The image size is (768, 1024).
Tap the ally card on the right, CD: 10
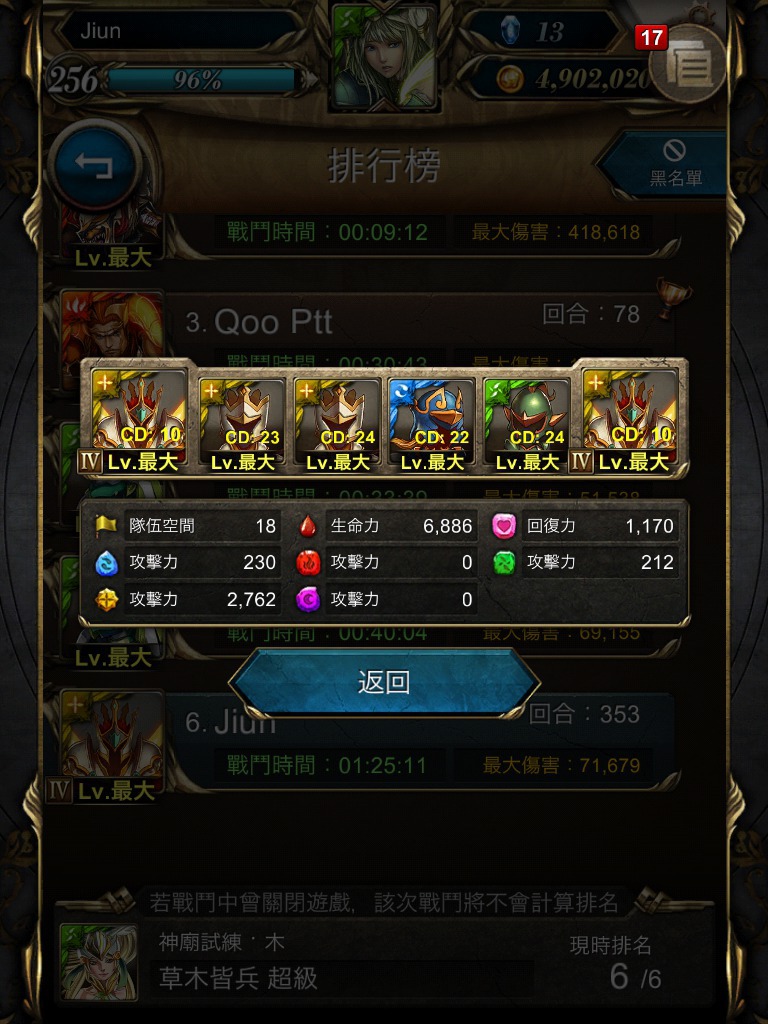click(x=630, y=421)
